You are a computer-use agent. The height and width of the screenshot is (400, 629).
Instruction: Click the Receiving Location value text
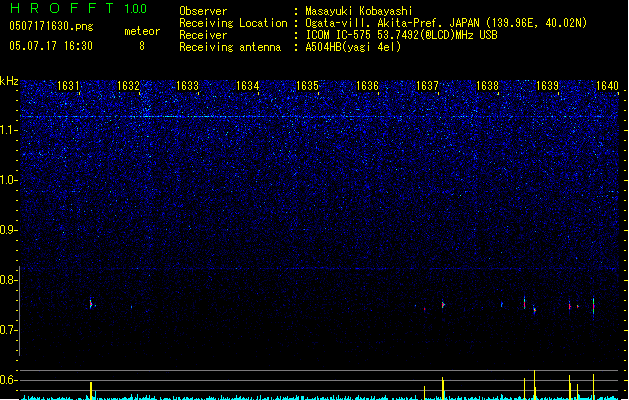(x=446, y=23)
